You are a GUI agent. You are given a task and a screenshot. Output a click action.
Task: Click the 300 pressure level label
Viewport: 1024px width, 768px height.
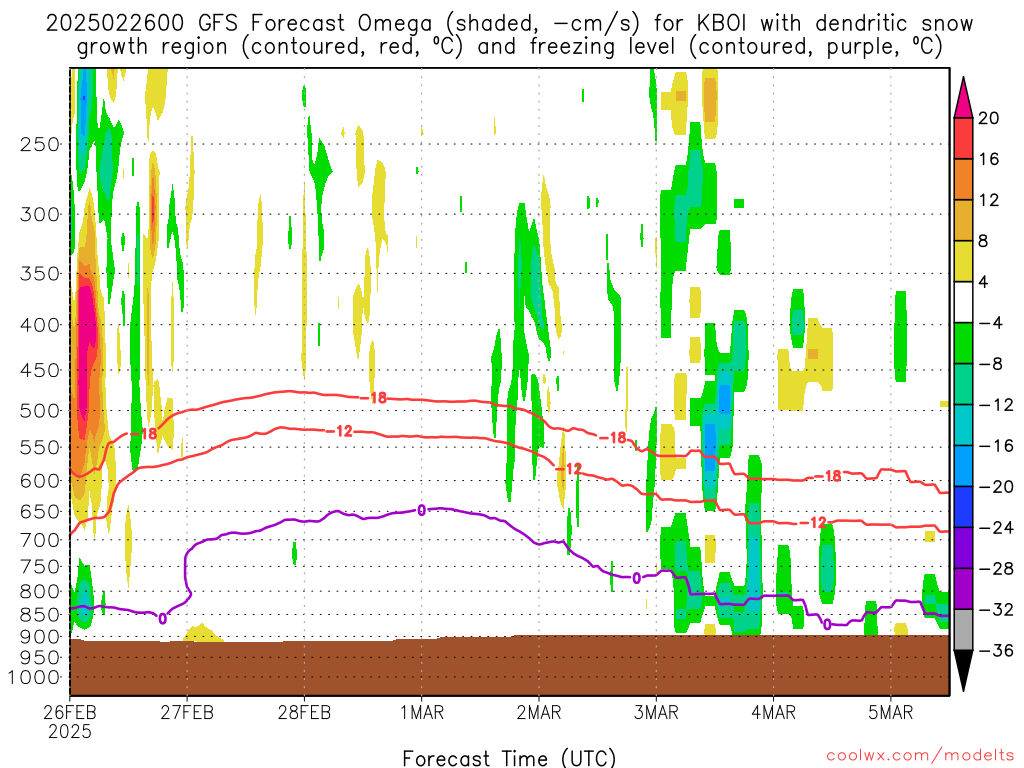(x=40, y=214)
